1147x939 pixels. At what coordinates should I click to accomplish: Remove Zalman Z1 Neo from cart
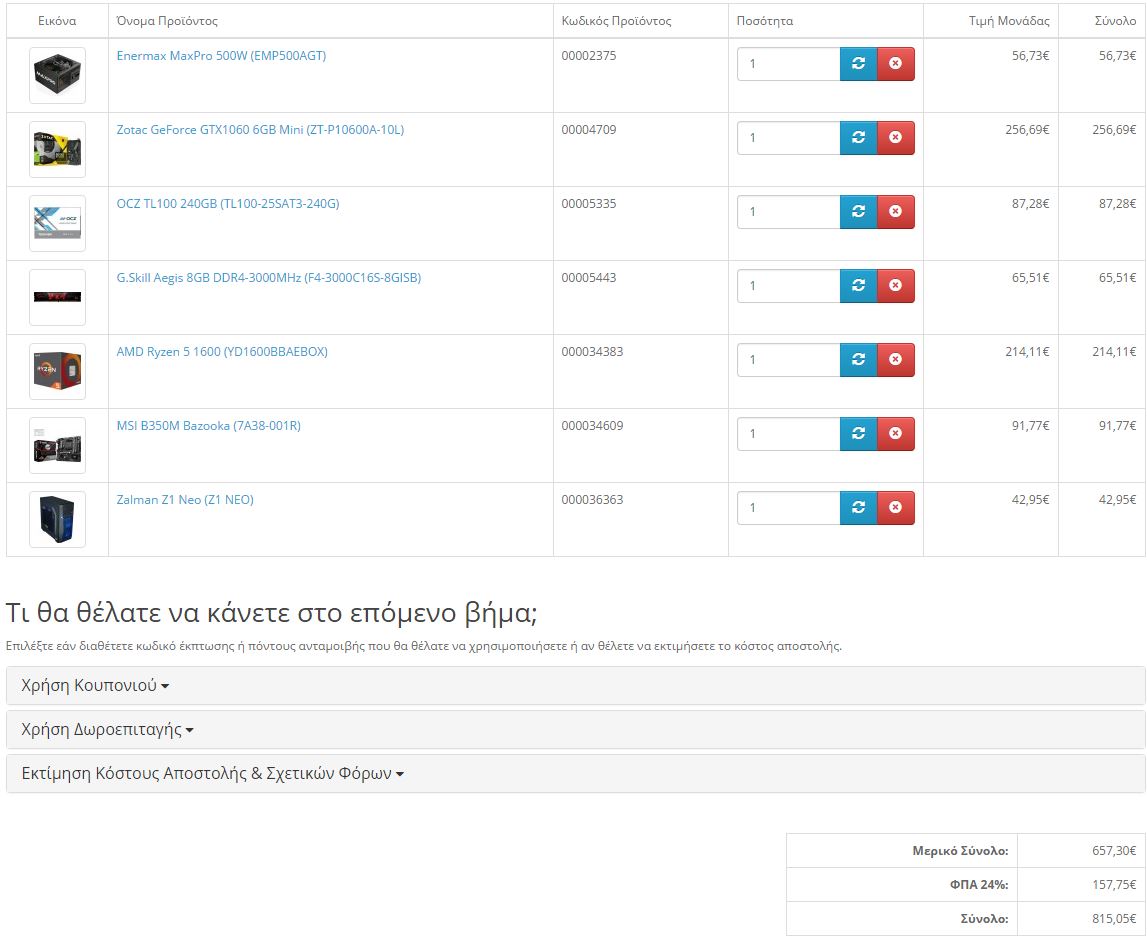click(x=895, y=508)
